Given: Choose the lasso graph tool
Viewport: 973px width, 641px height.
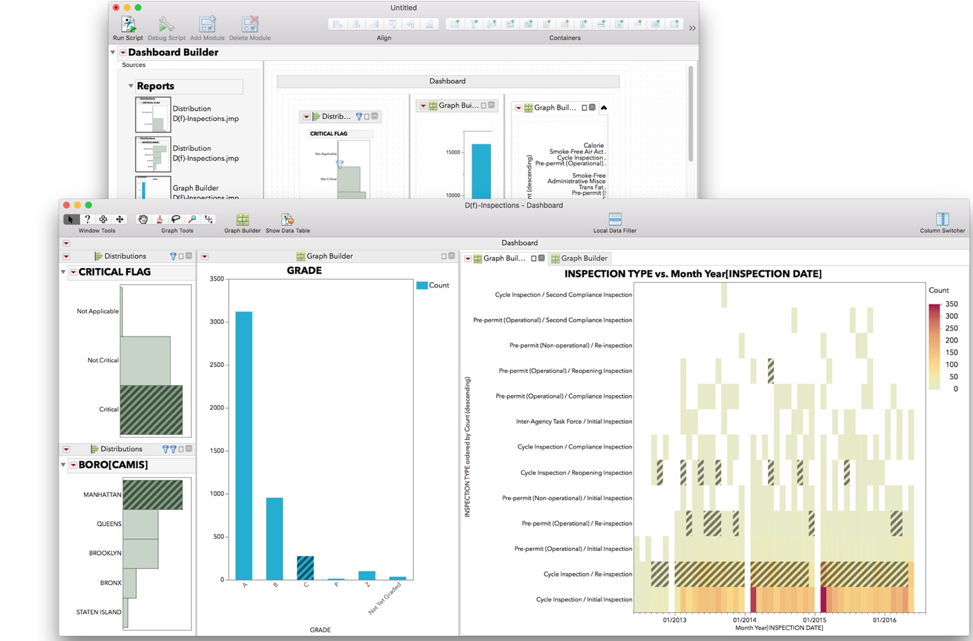Looking at the screenshot, I should [176, 220].
